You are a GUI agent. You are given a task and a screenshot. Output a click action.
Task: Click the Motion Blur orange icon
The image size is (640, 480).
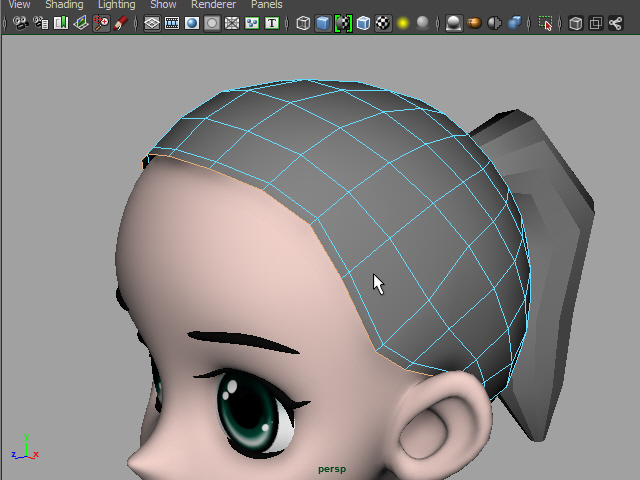(474, 23)
